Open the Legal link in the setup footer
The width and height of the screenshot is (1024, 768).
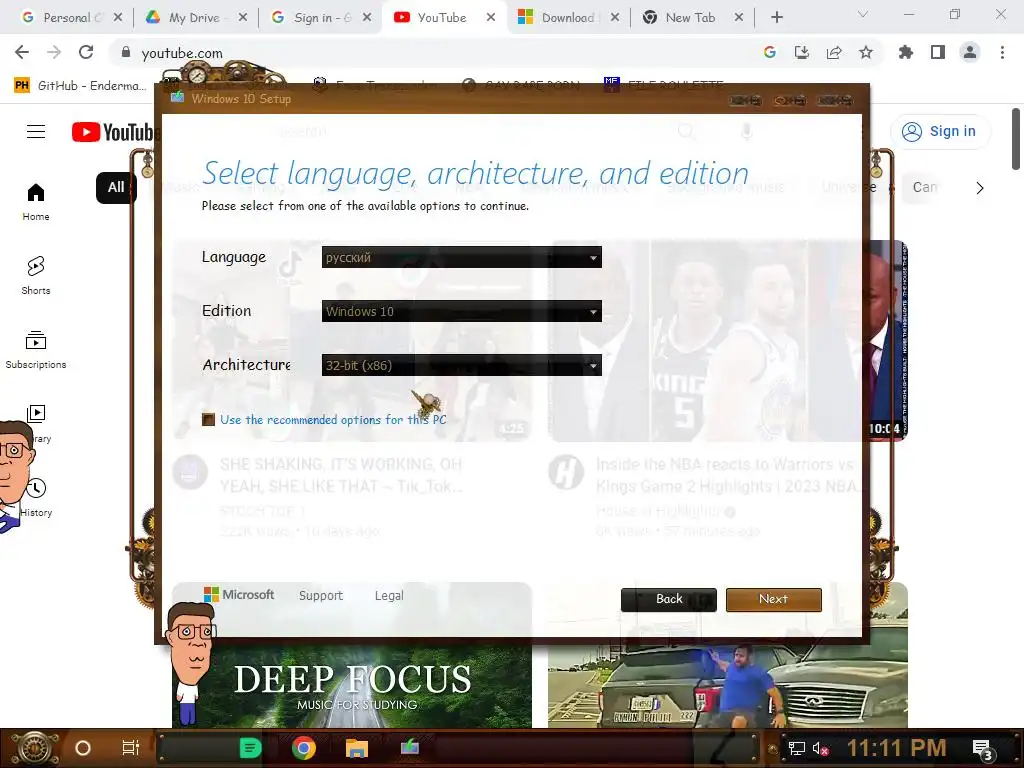389,596
